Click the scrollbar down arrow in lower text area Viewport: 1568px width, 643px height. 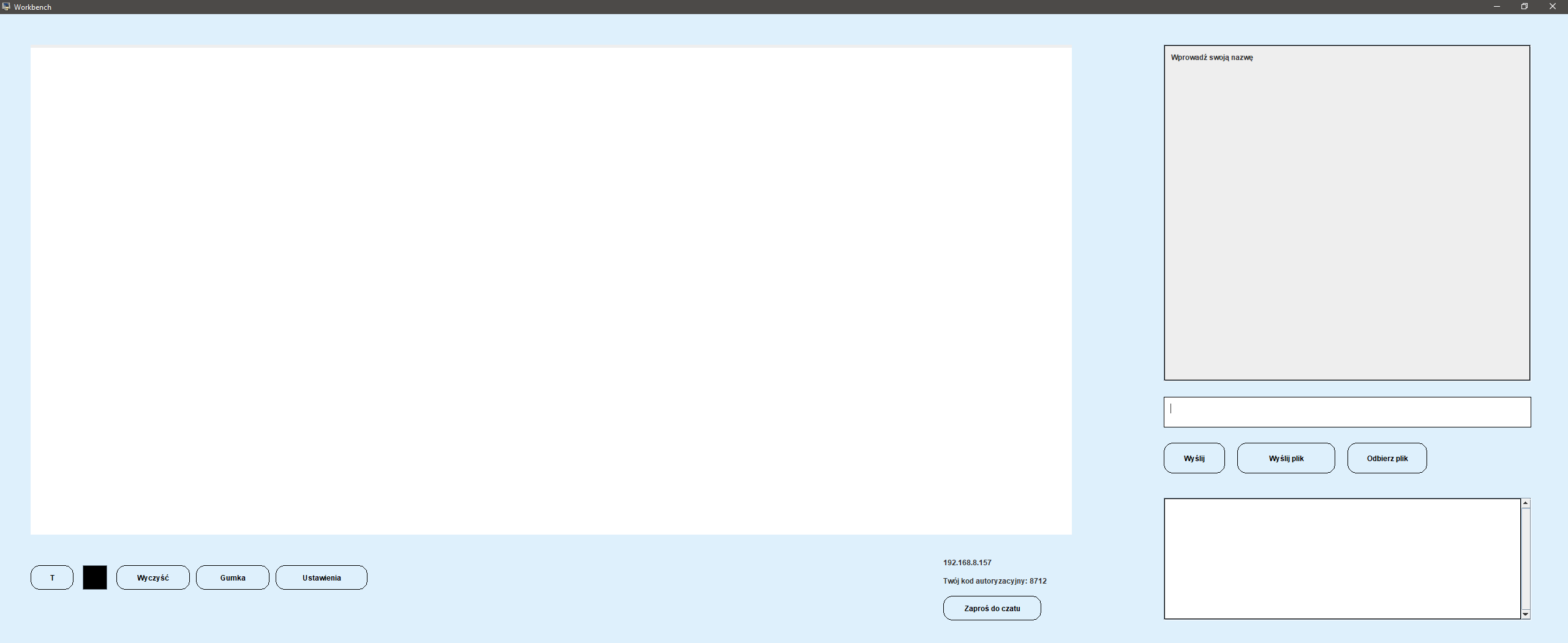pos(1526,614)
